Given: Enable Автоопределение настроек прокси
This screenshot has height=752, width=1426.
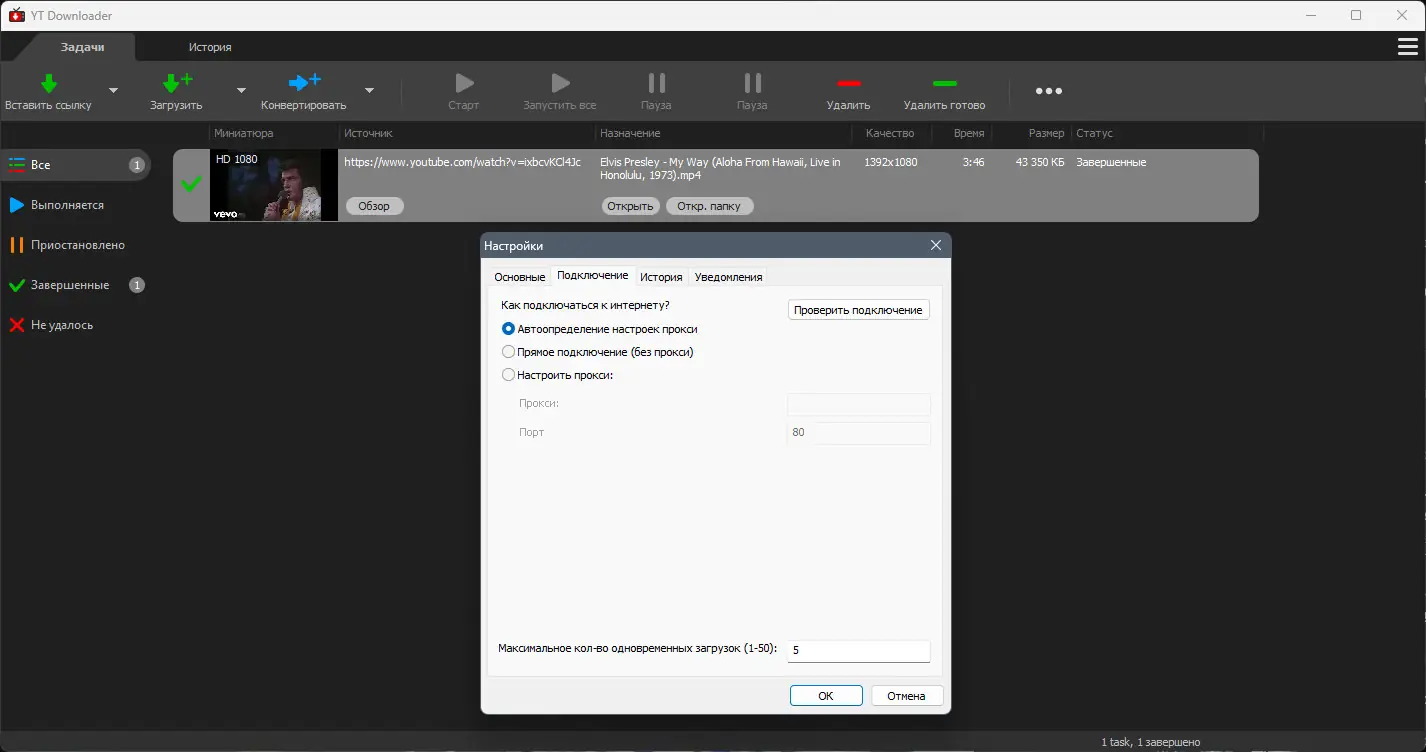Looking at the screenshot, I should (x=509, y=328).
